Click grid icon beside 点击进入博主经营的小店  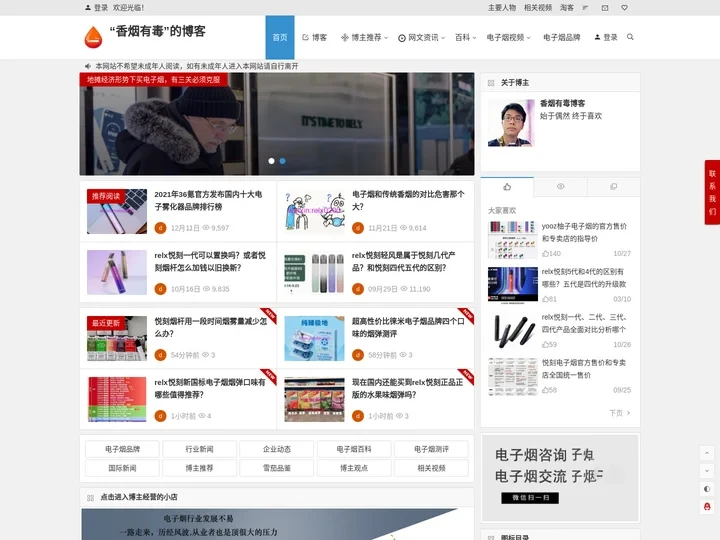(x=90, y=497)
